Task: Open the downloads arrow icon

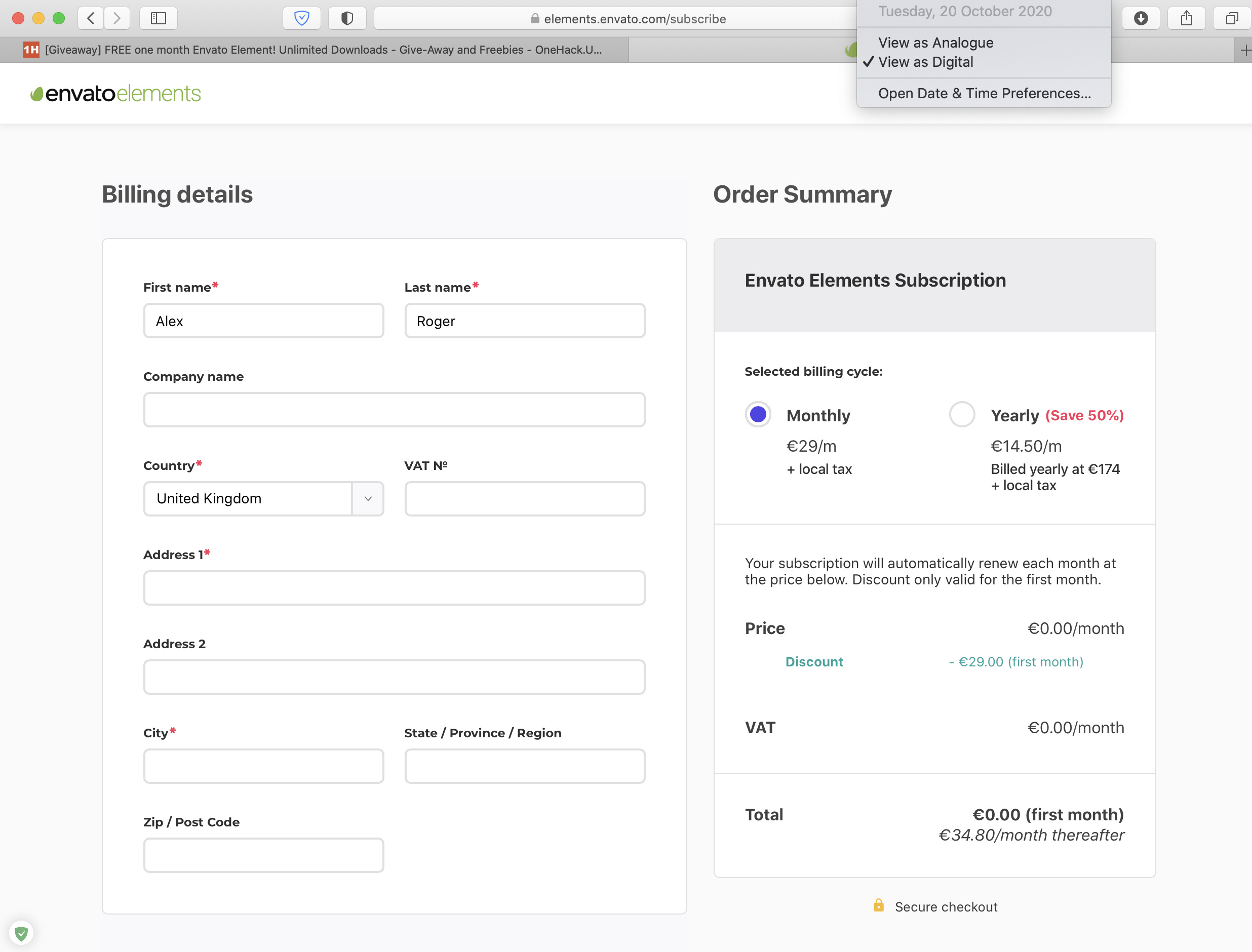Action: (1141, 18)
